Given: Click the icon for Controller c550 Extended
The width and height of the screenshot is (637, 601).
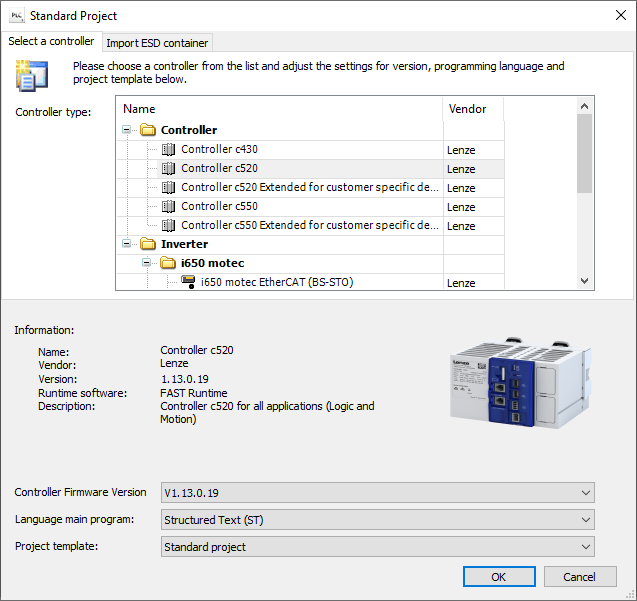Looking at the screenshot, I should tap(168, 225).
